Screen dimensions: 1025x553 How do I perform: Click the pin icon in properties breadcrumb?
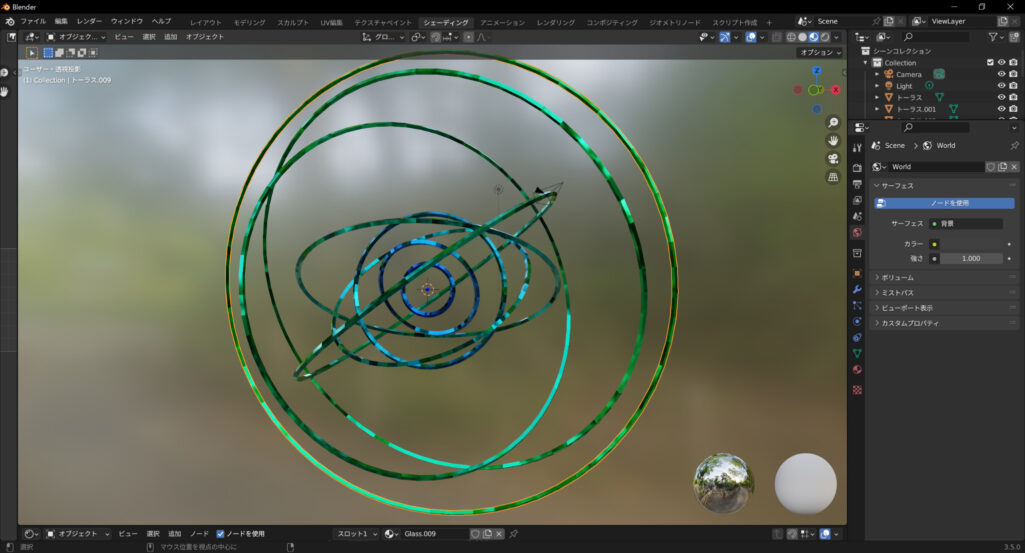click(1014, 146)
